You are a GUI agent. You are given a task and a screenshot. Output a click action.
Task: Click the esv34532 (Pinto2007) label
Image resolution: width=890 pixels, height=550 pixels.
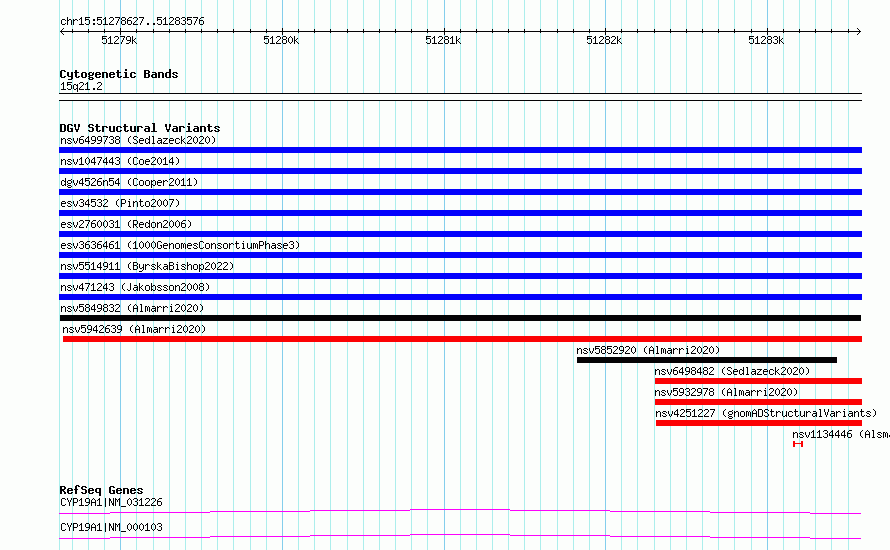point(120,203)
